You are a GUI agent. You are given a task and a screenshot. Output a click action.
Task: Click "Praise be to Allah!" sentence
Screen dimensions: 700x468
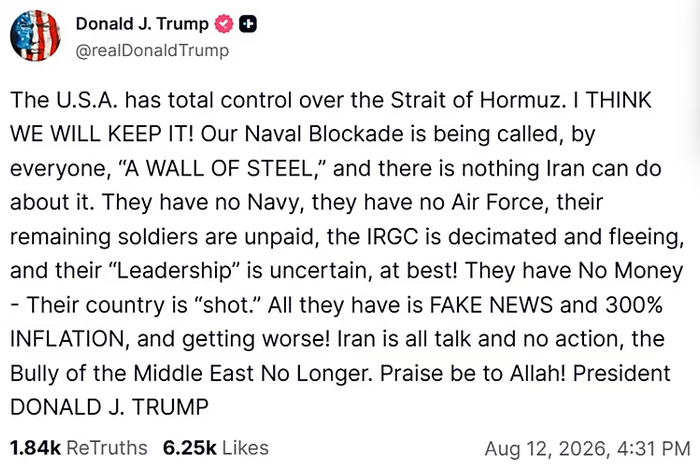pos(473,373)
